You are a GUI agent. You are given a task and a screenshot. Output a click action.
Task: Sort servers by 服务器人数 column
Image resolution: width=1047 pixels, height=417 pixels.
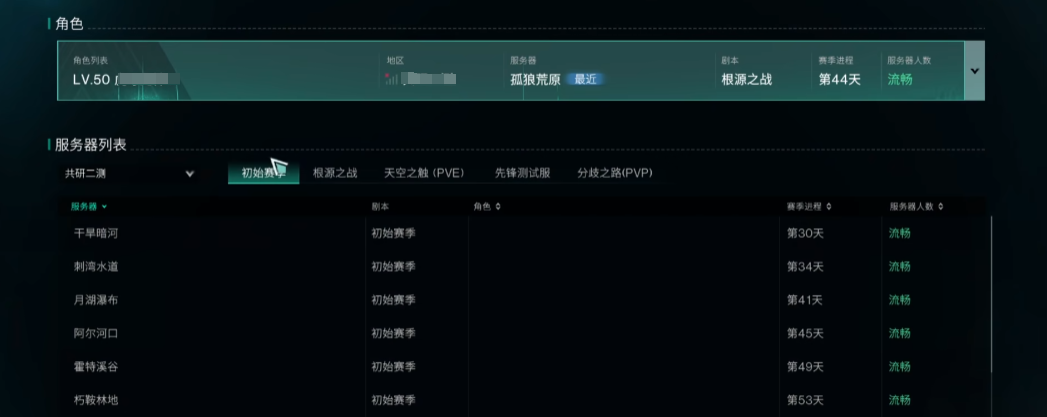[940, 207]
